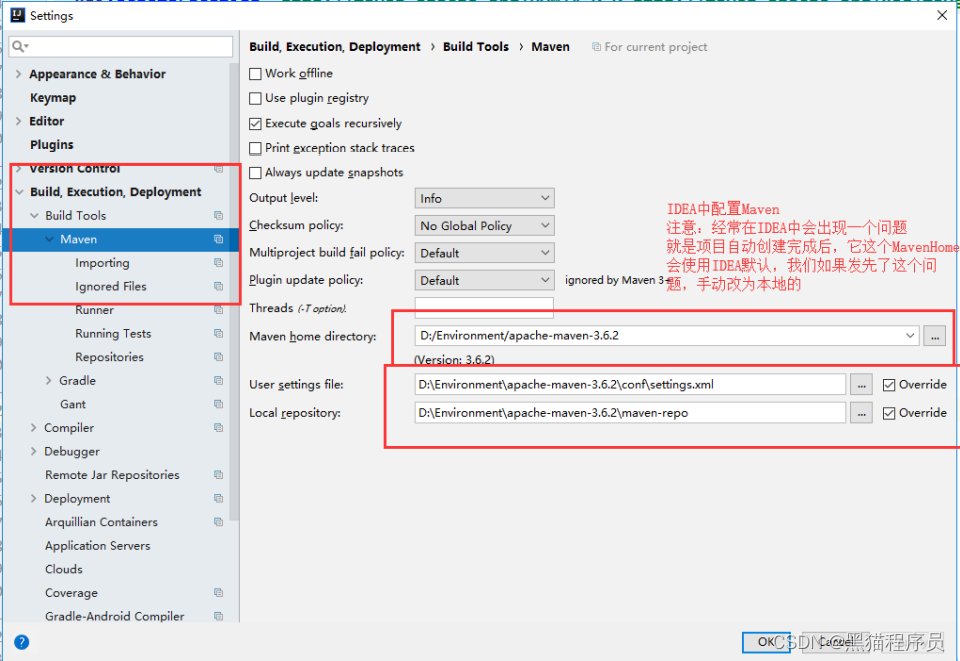Confirm settings with the OK button
960x661 pixels.
tap(765, 642)
